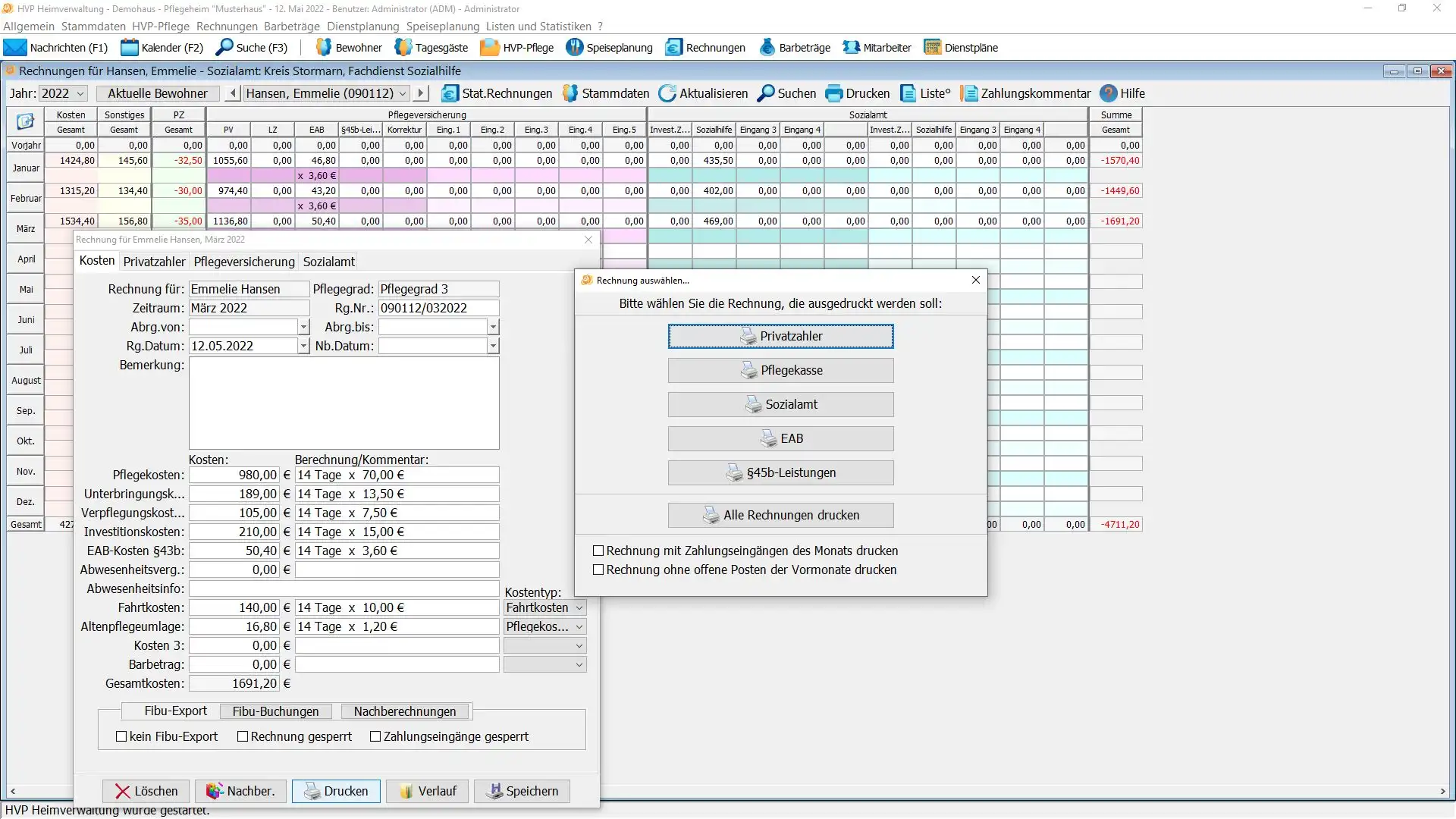Expand the Jahr 2022 dropdown
1456x819 pixels.
pos(80,93)
